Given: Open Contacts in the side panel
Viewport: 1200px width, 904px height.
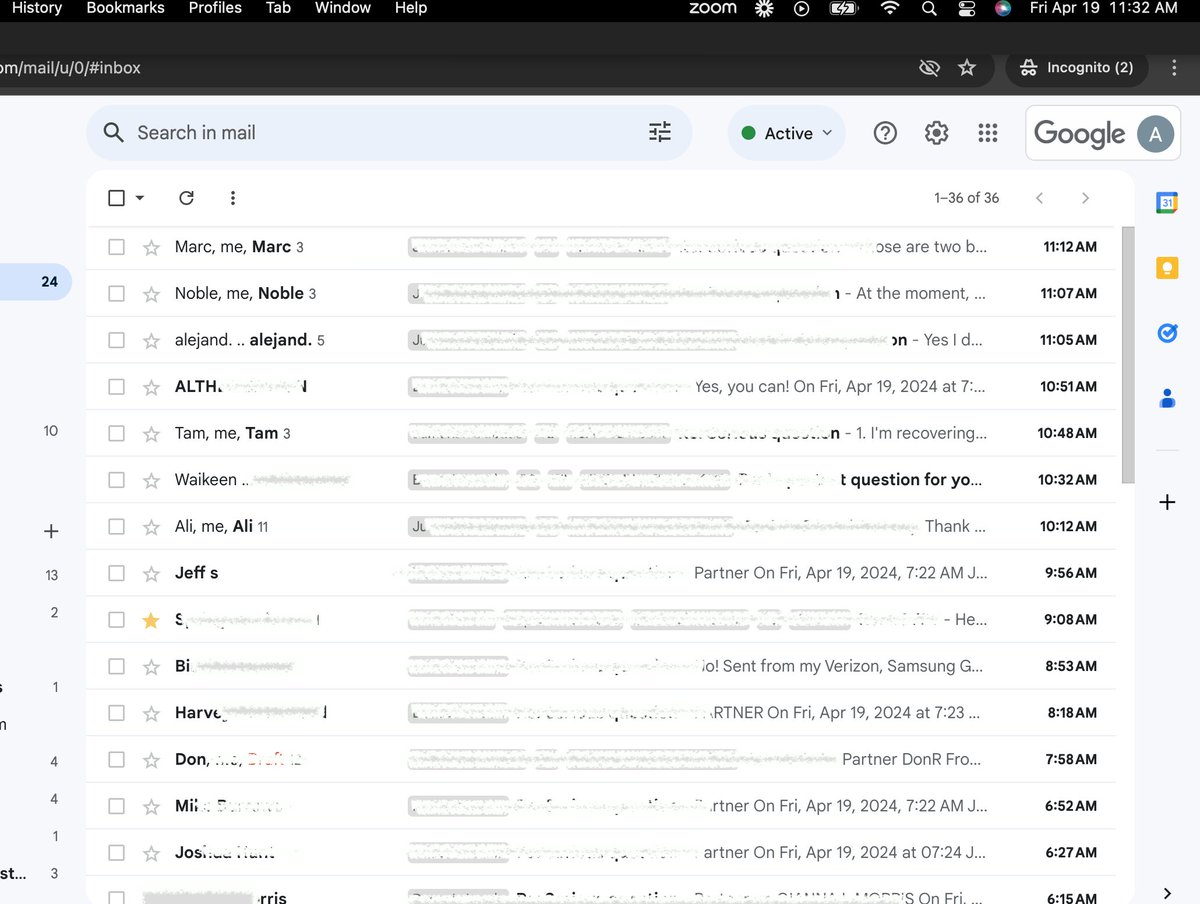Looking at the screenshot, I should pos(1167,398).
